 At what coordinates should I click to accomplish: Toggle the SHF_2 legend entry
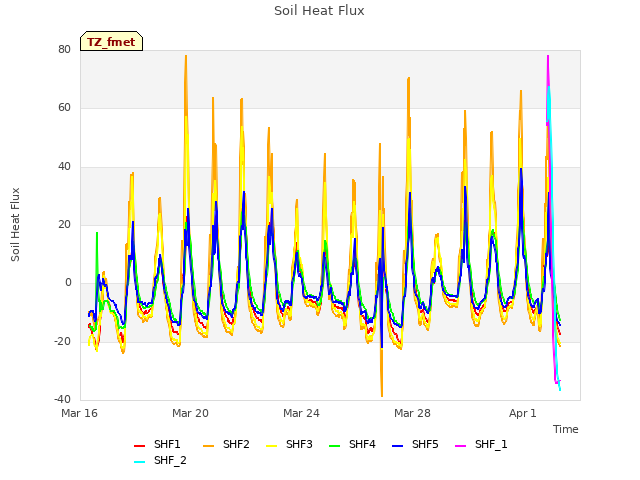tap(160, 461)
